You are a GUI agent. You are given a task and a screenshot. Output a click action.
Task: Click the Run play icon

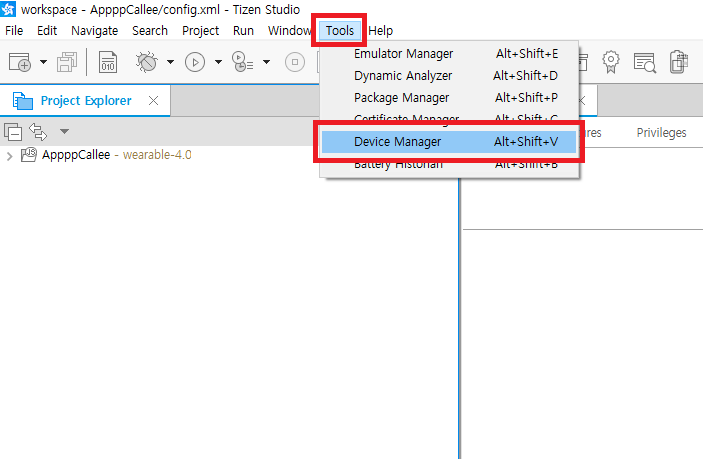click(x=195, y=62)
